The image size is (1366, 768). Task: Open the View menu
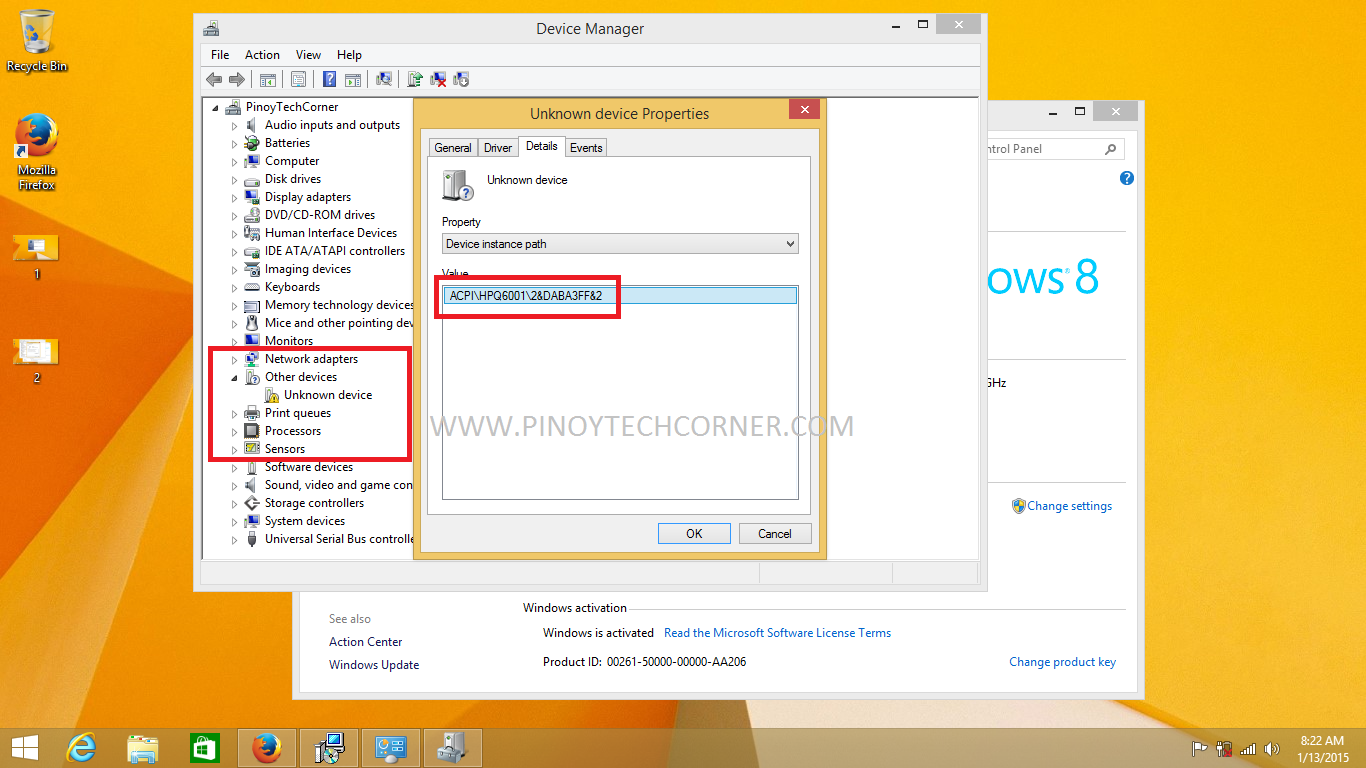(x=308, y=55)
